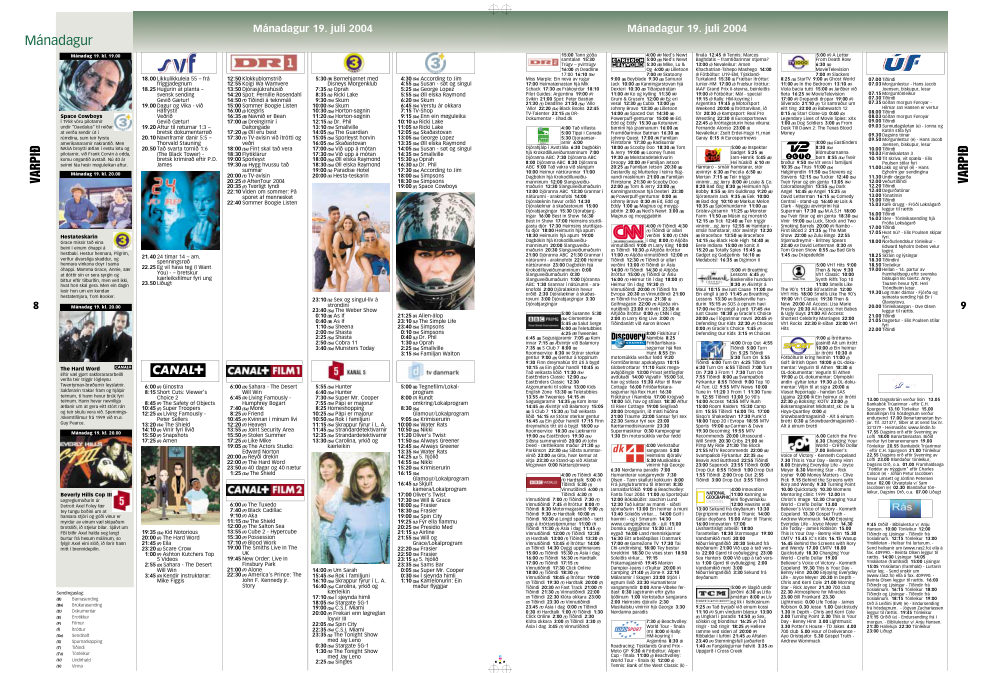Click the right page Mánadagur 19. juli 2004 header
Screen dimensions: 1000x673
click(687, 28)
